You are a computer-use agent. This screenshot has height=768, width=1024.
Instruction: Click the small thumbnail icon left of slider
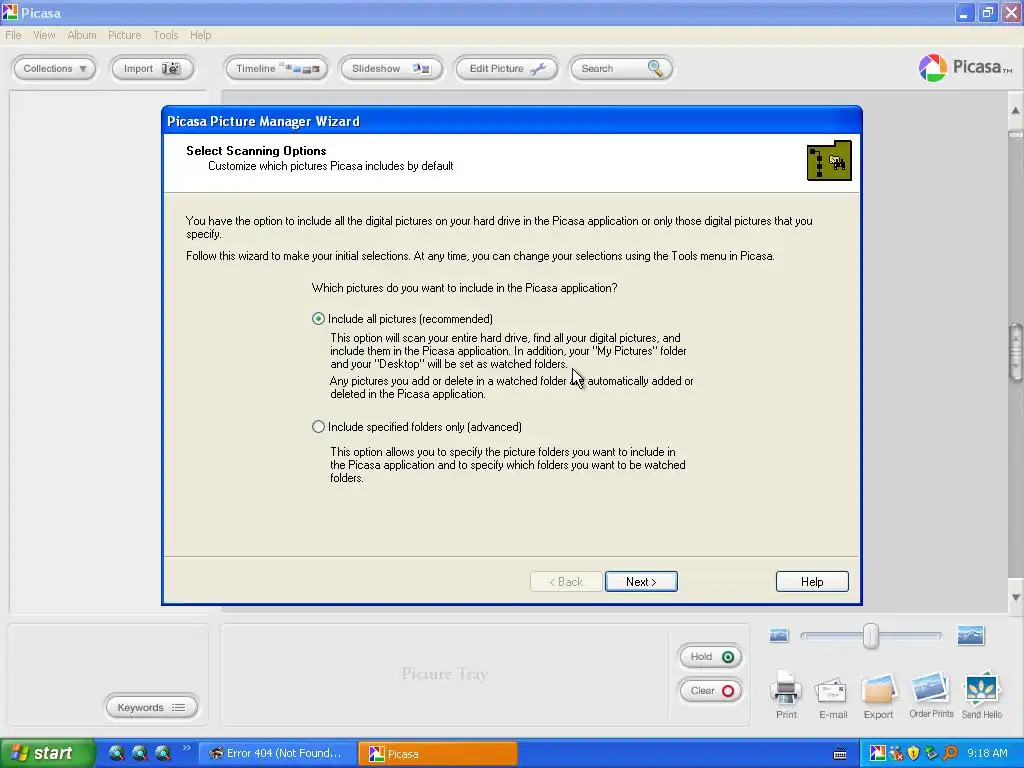(779, 635)
